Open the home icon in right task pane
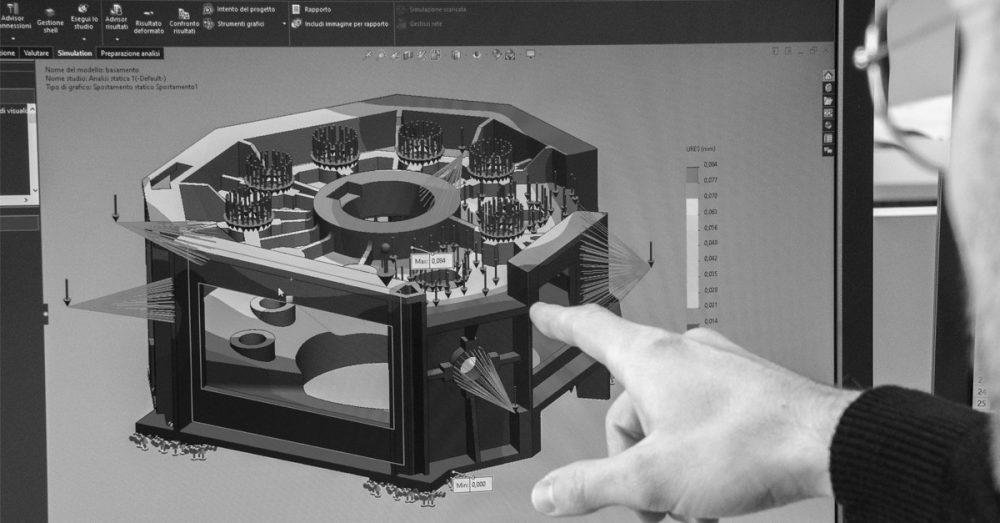 pos(828,76)
